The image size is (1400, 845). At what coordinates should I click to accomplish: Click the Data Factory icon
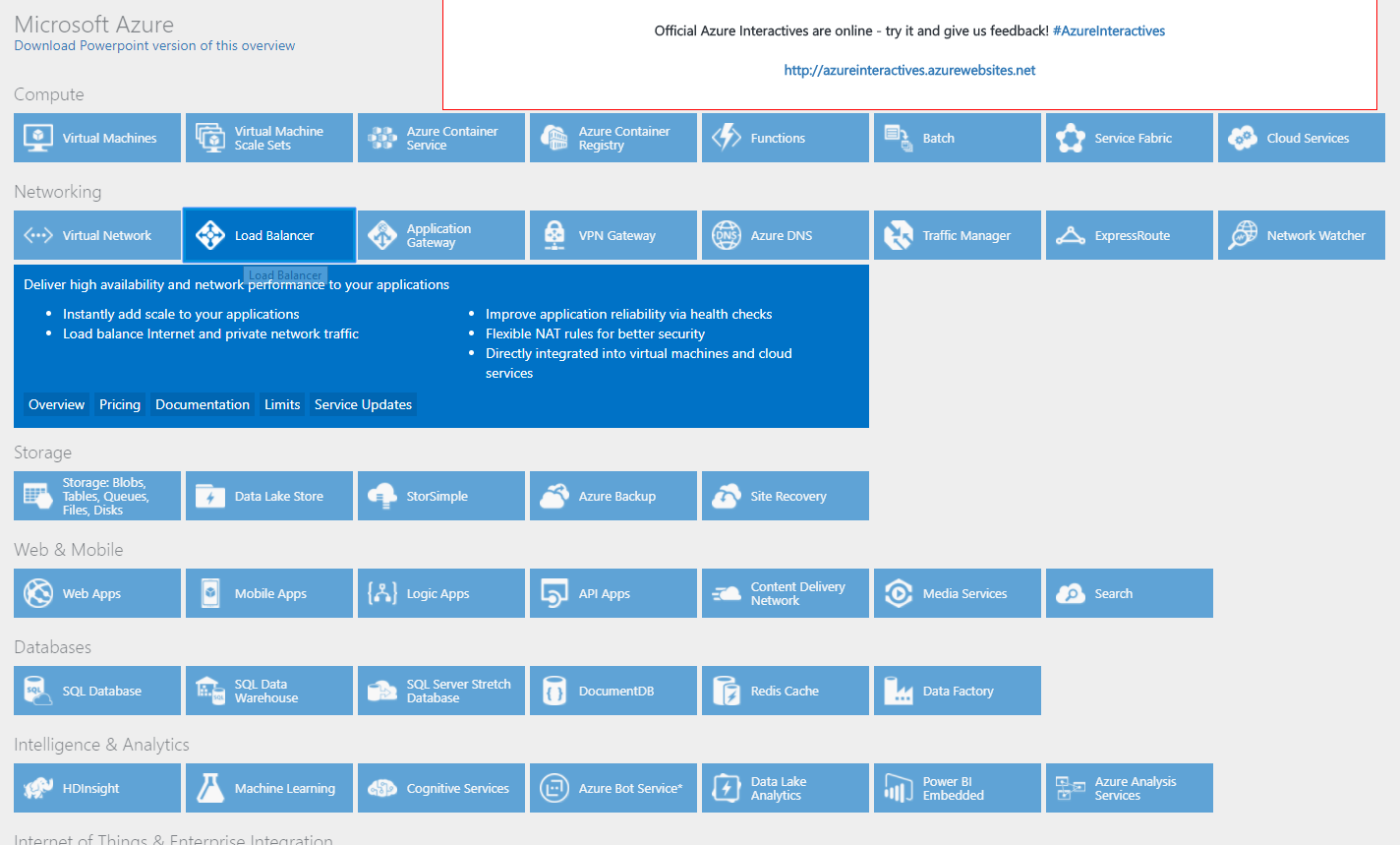point(899,691)
